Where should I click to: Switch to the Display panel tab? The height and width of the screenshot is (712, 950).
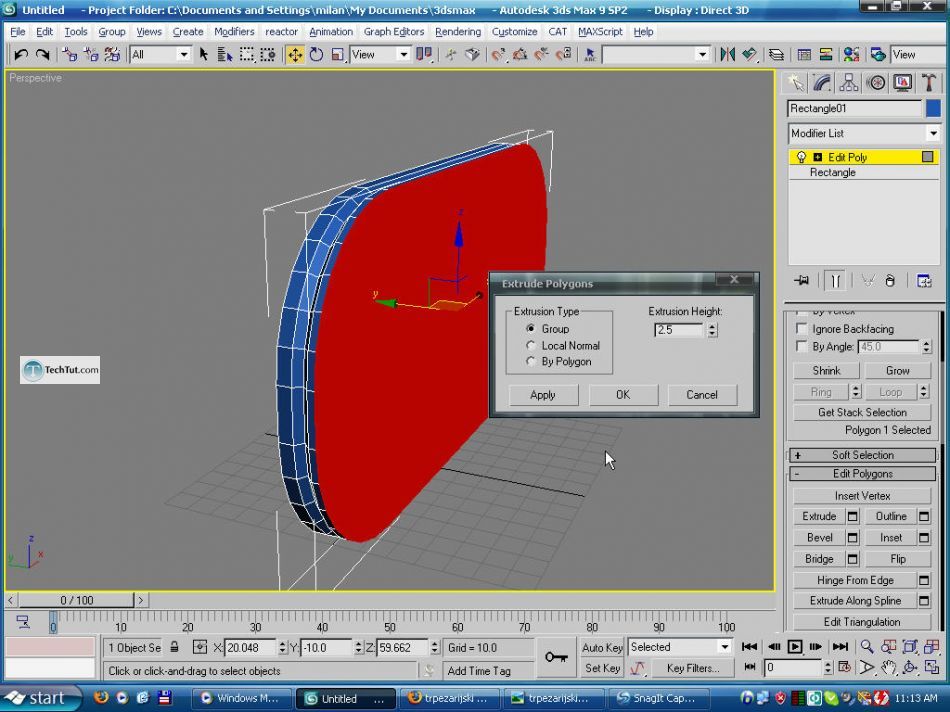[x=903, y=82]
